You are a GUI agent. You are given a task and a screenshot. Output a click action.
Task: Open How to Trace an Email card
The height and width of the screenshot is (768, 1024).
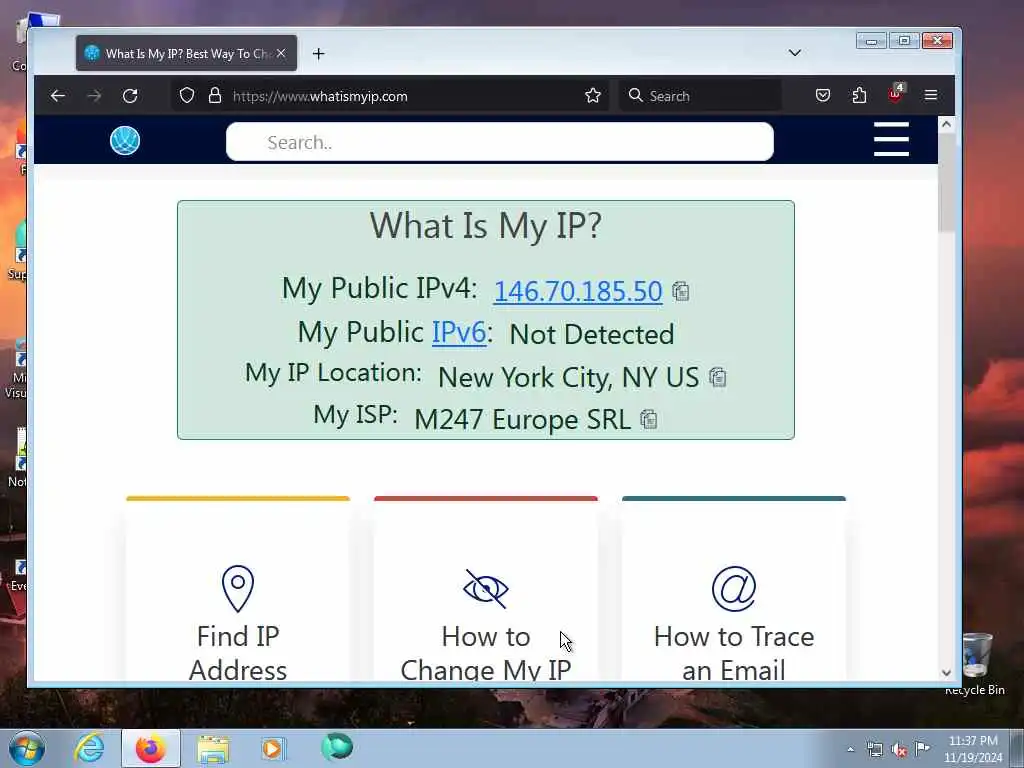[x=733, y=591]
